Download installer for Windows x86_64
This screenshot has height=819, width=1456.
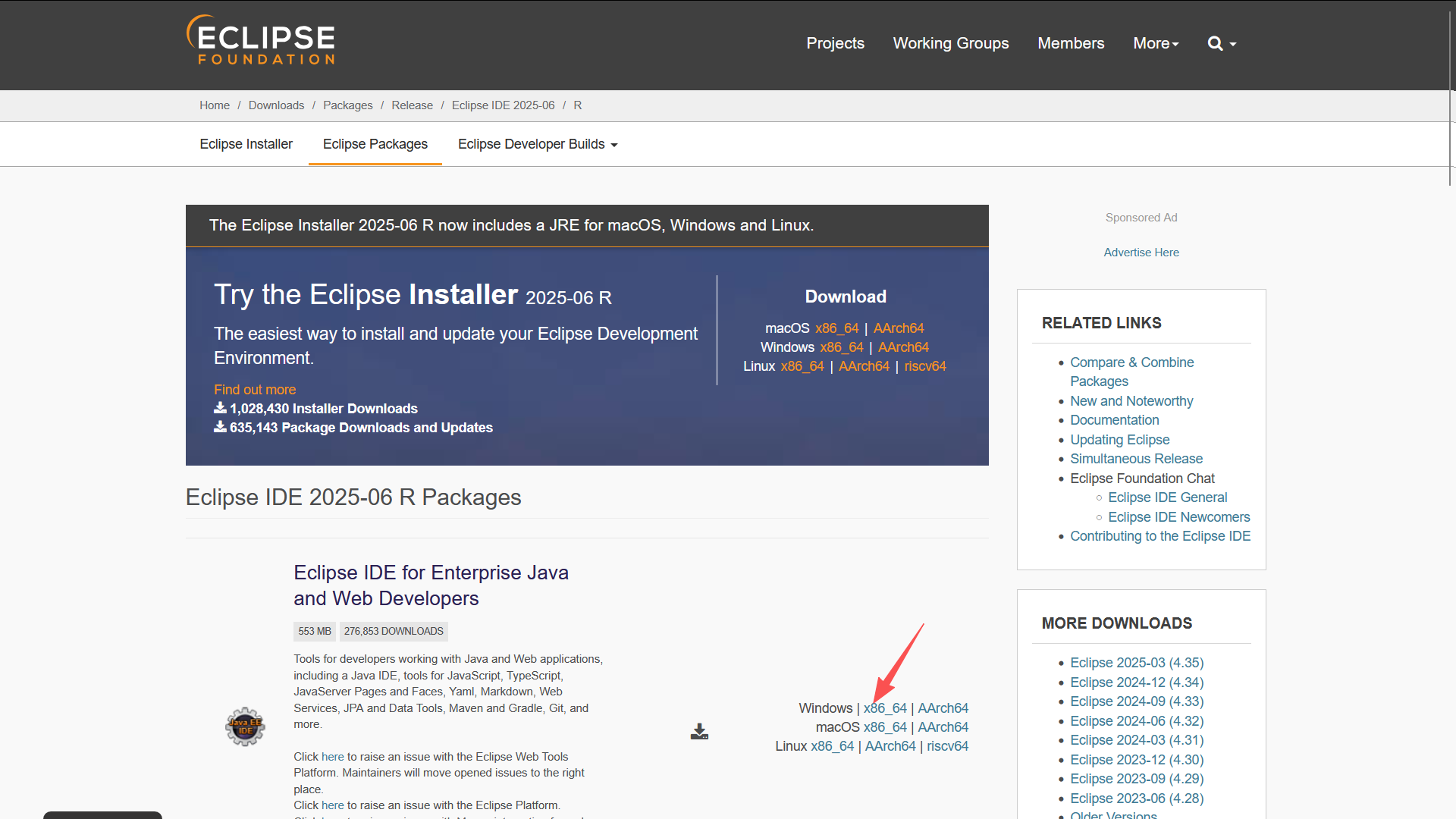click(x=842, y=347)
